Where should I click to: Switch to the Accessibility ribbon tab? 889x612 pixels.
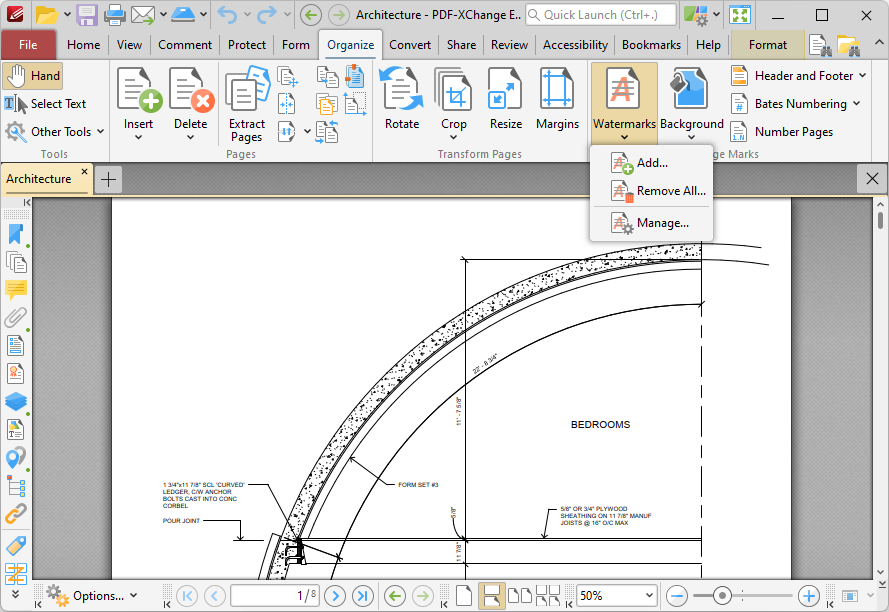(x=575, y=45)
